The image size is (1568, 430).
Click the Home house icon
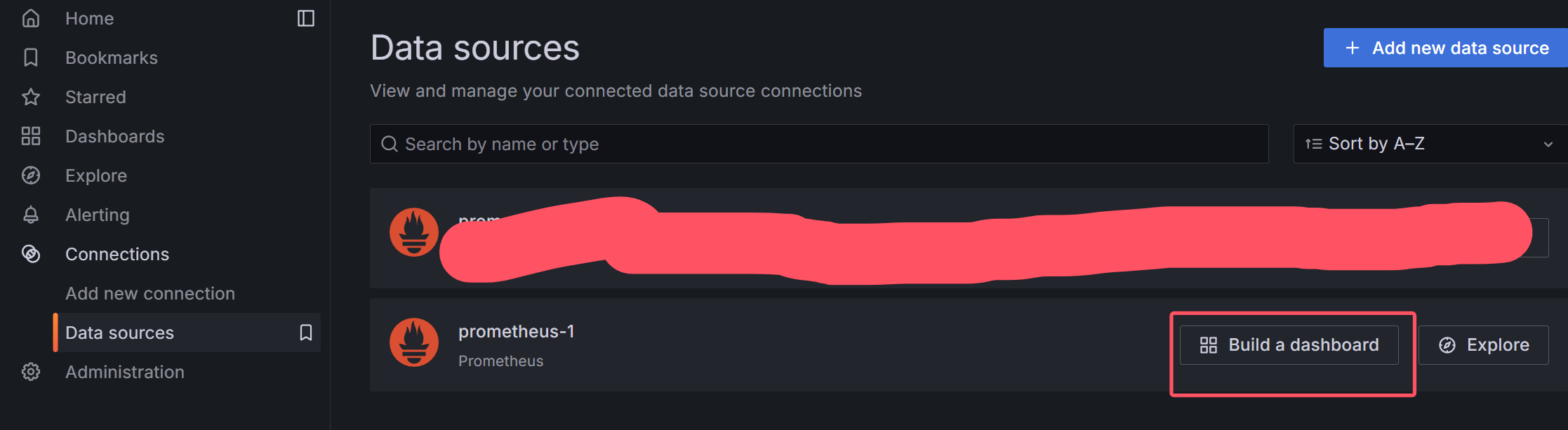click(x=31, y=18)
